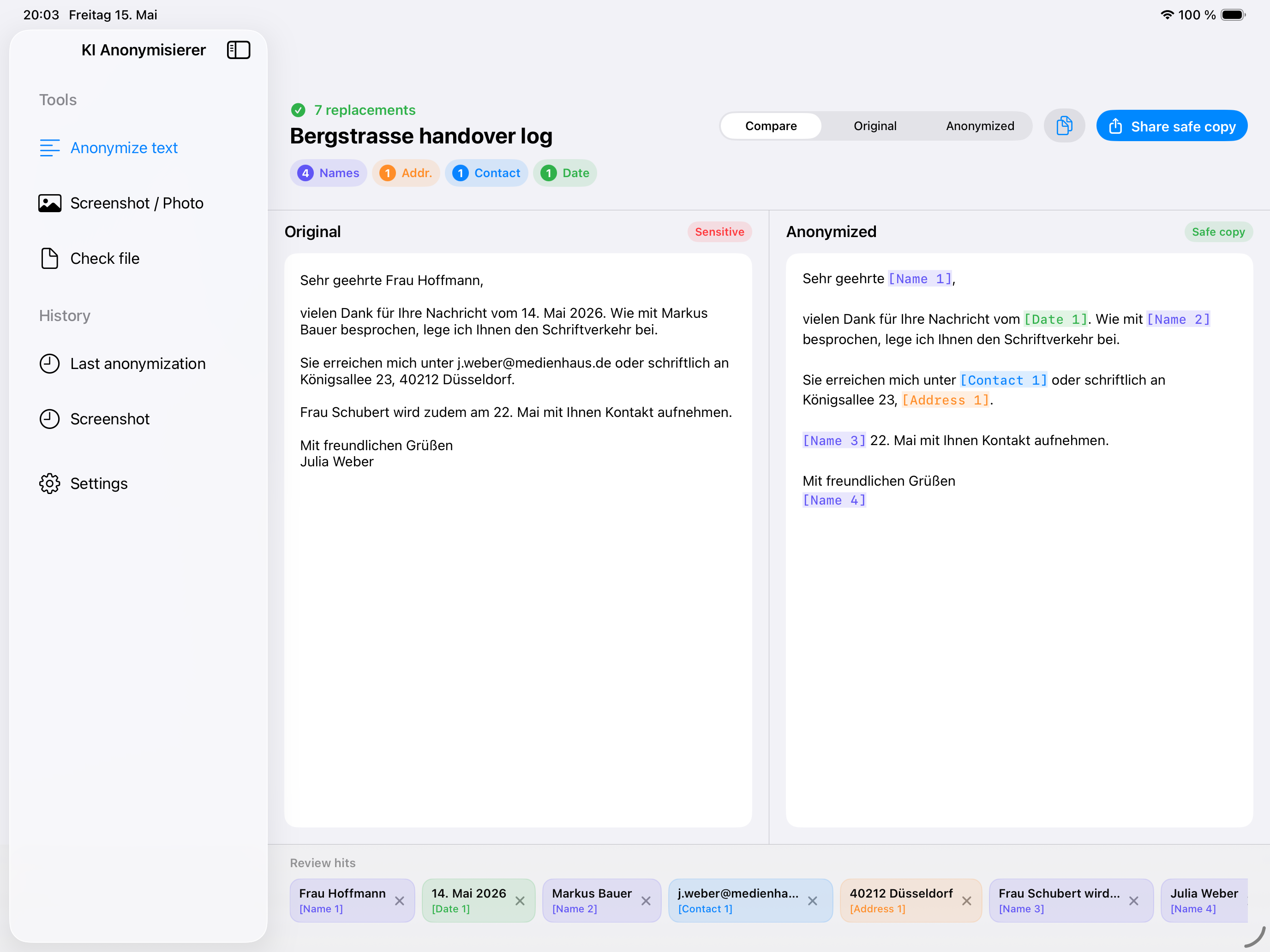This screenshot has width=1270, height=952.
Task: Filter by the Names chip
Action: (x=328, y=173)
